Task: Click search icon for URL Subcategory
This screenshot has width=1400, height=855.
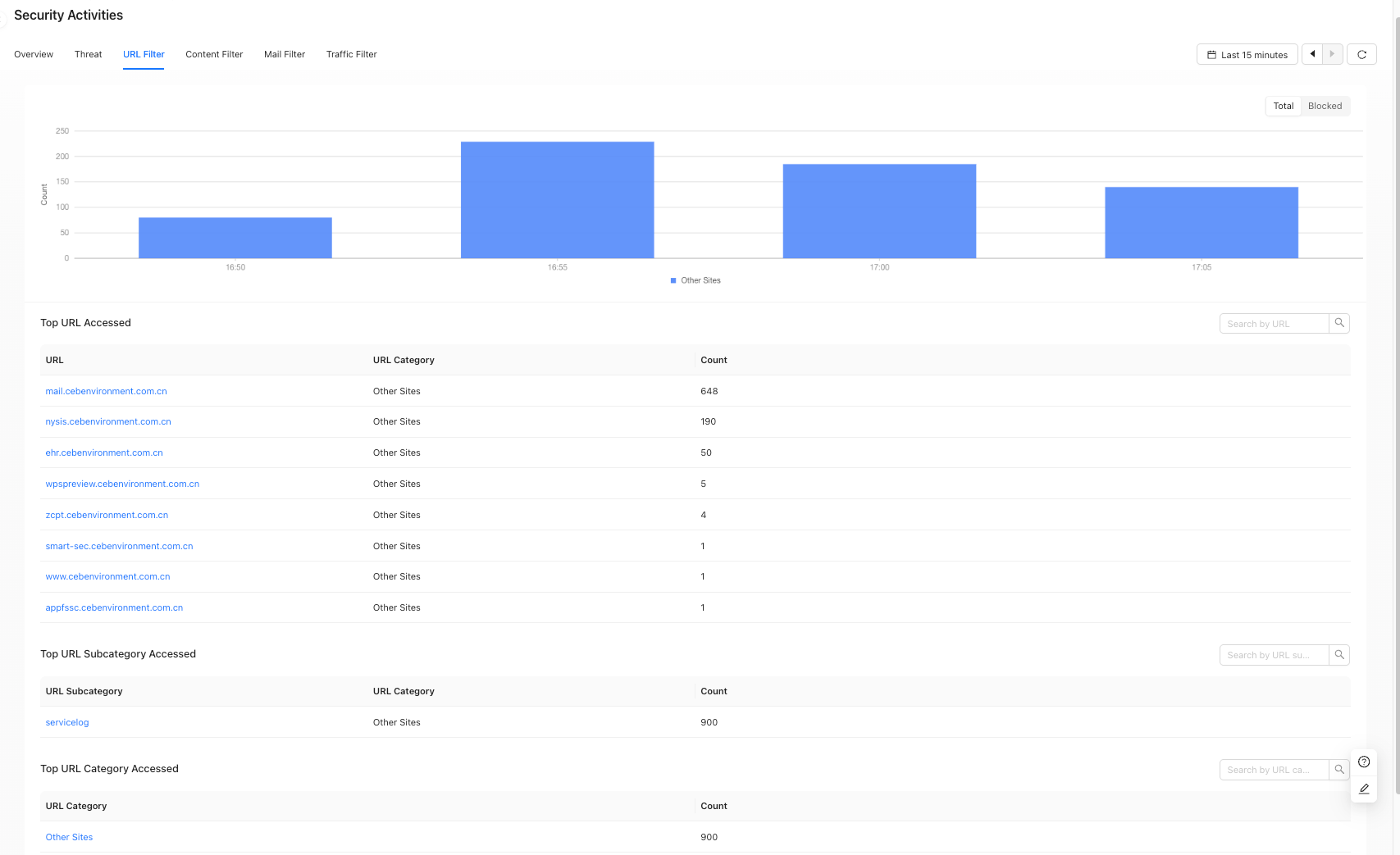Action: (1339, 654)
